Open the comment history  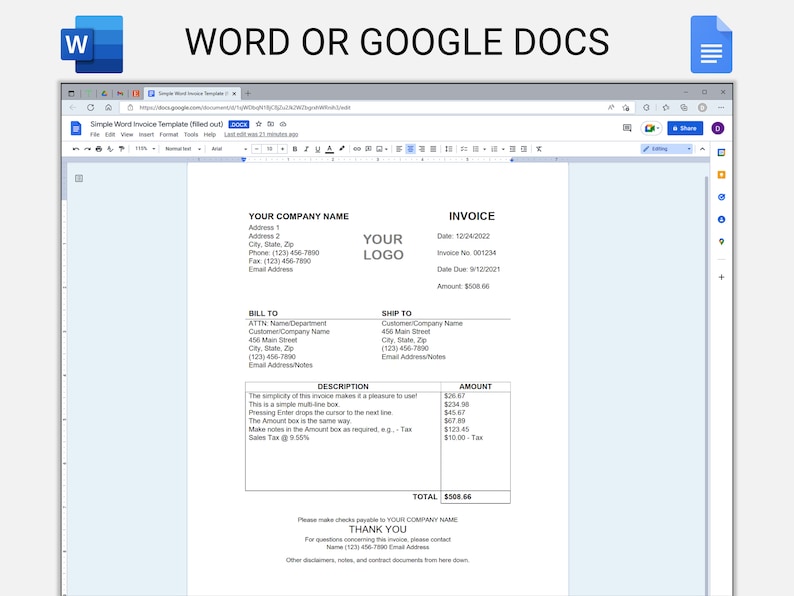(x=627, y=128)
